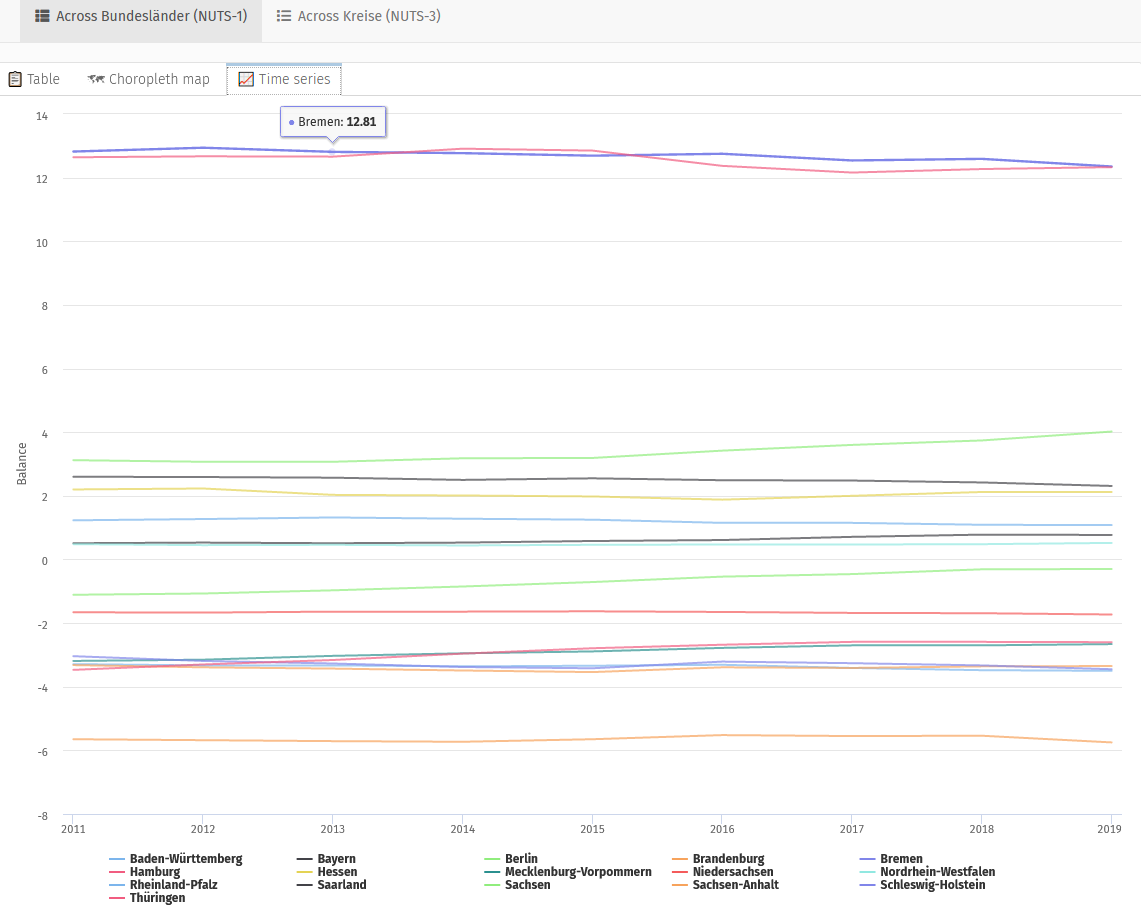Click the 14 y-axis value
Image resolution: width=1141 pixels, height=911 pixels.
41,116
